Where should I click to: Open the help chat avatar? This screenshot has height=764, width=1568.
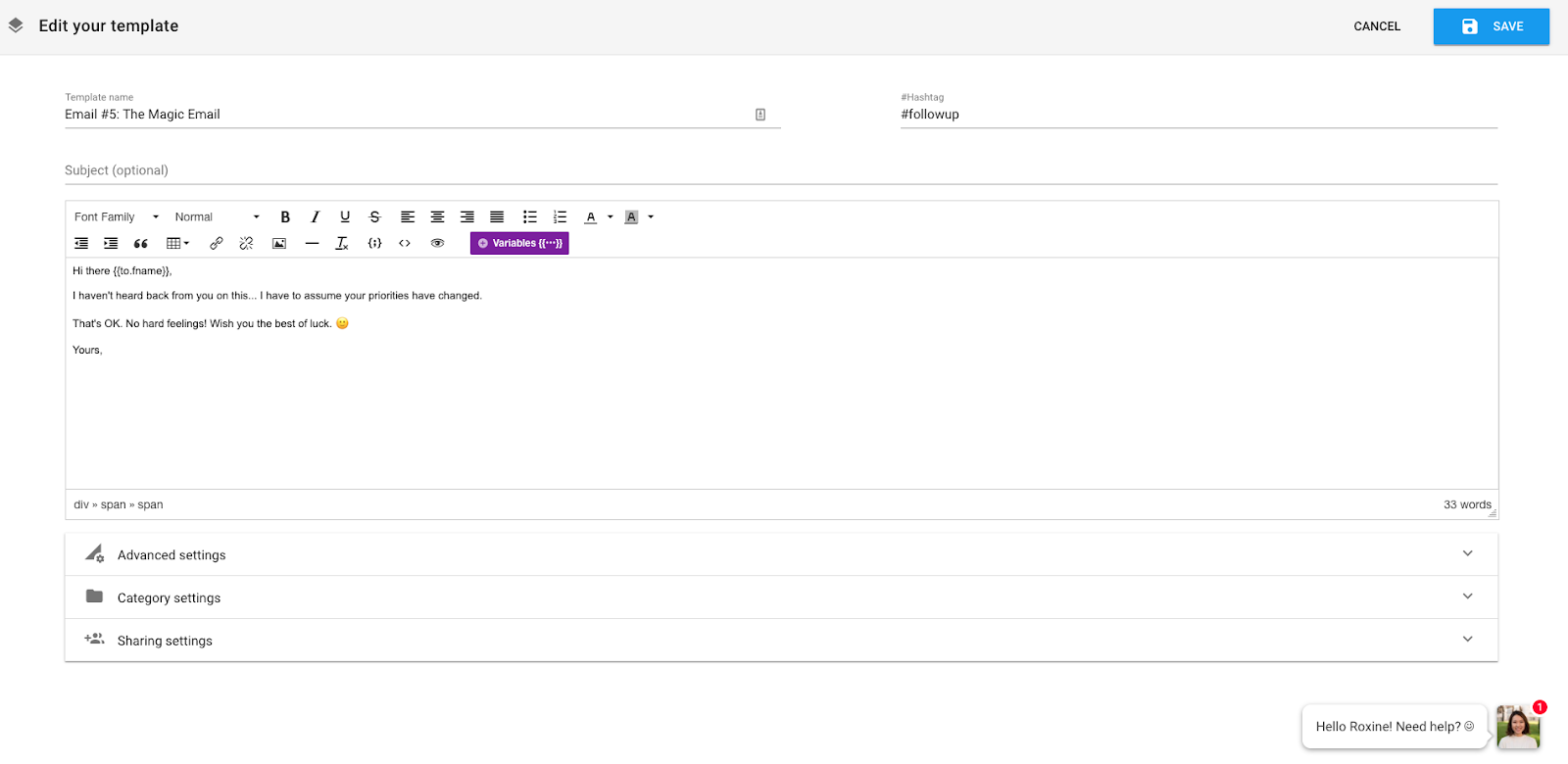pos(1518,728)
